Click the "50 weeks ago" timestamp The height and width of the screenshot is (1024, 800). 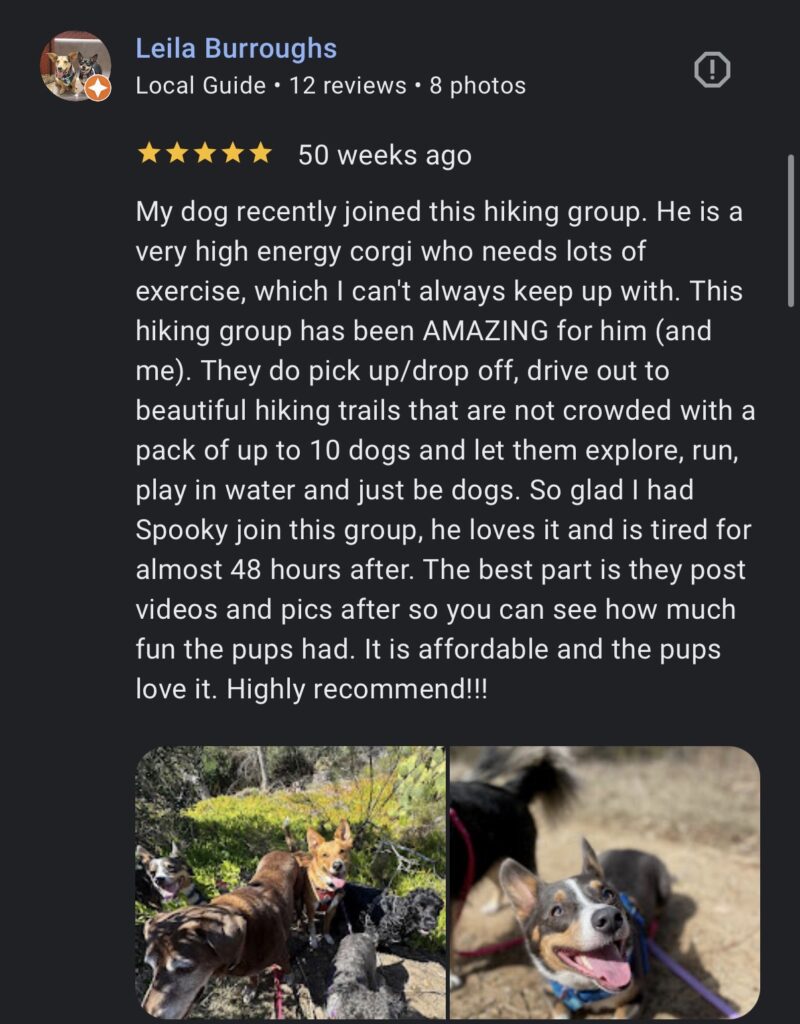tap(385, 155)
